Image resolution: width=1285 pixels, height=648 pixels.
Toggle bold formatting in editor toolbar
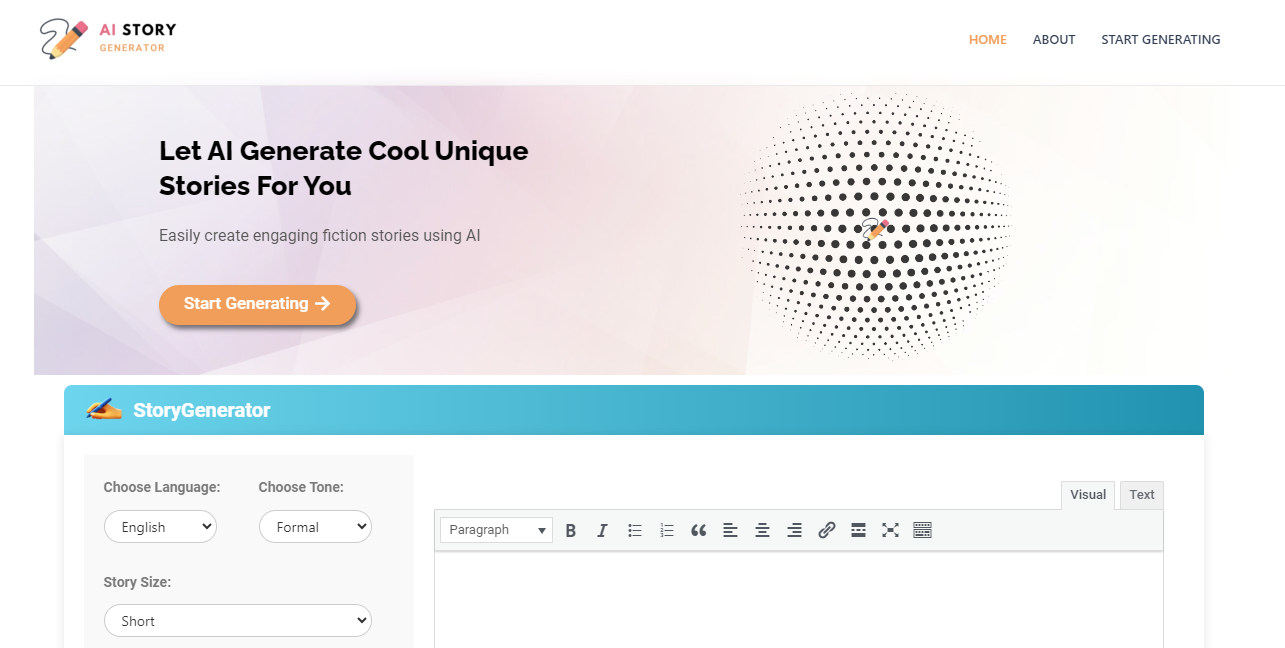pos(571,530)
